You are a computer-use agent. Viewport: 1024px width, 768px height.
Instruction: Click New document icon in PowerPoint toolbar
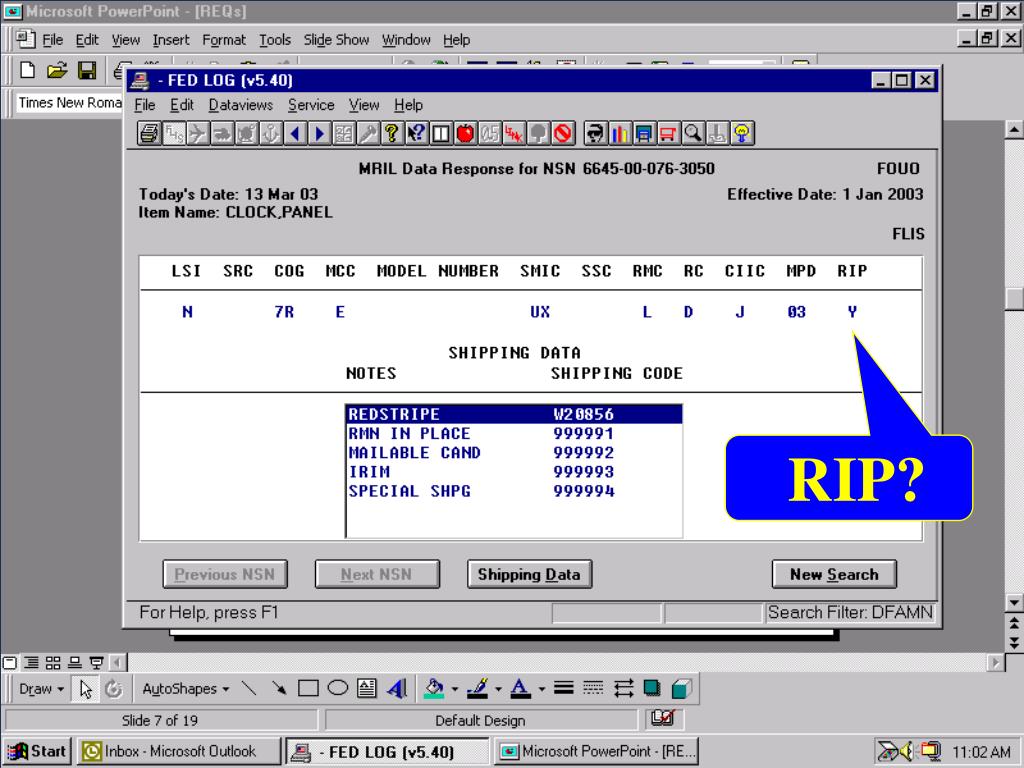click(x=27, y=70)
